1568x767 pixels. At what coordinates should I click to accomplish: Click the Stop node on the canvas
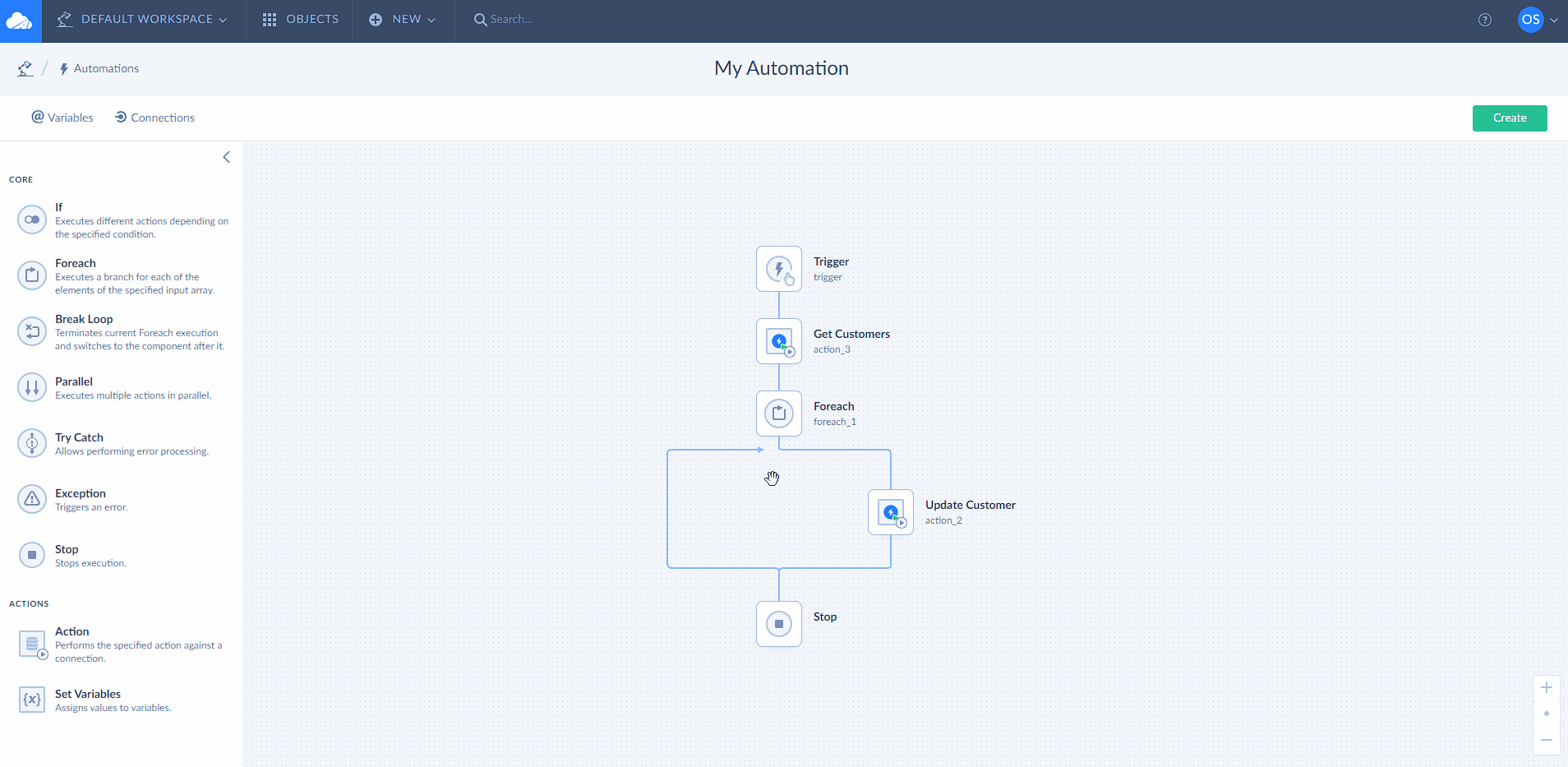point(779,624)
